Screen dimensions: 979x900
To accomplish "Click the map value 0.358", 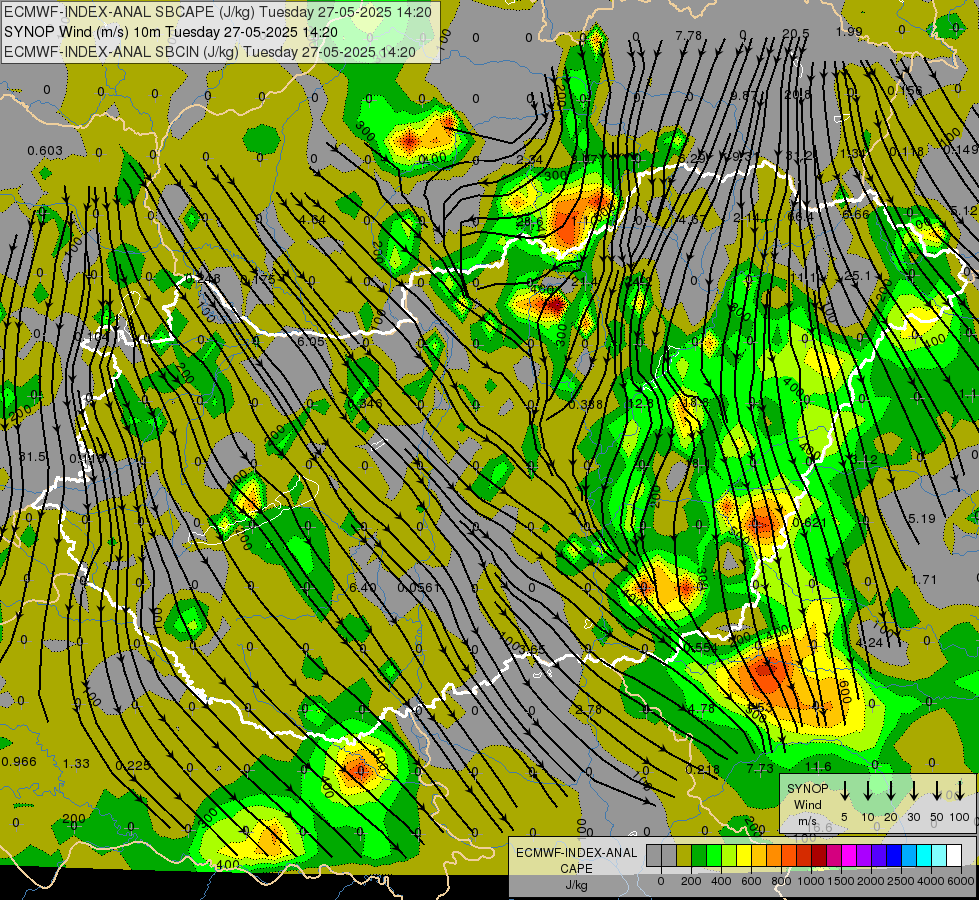I will [x=586, y=405].
